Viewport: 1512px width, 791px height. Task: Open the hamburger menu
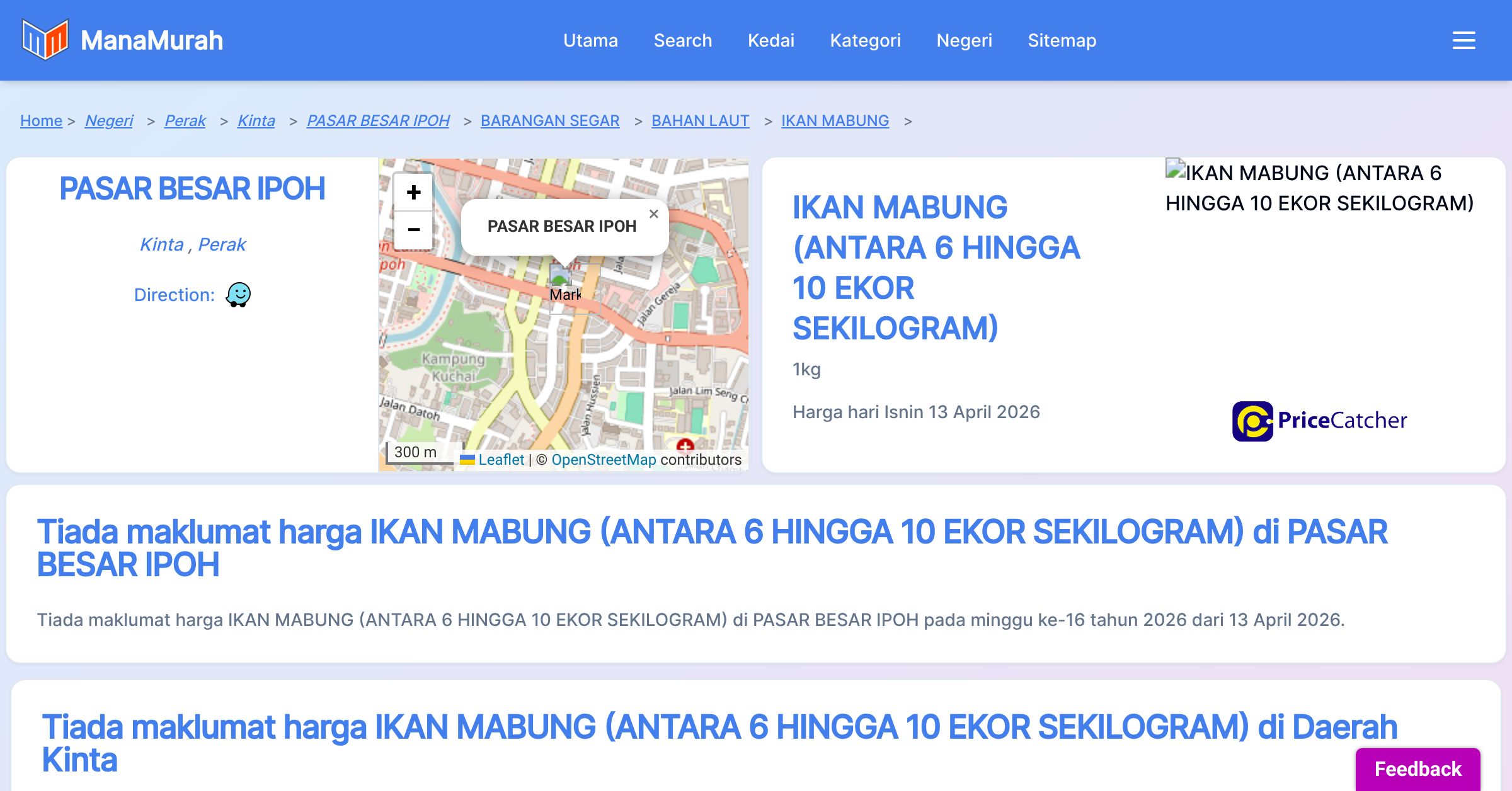(x=1463, y=40)
